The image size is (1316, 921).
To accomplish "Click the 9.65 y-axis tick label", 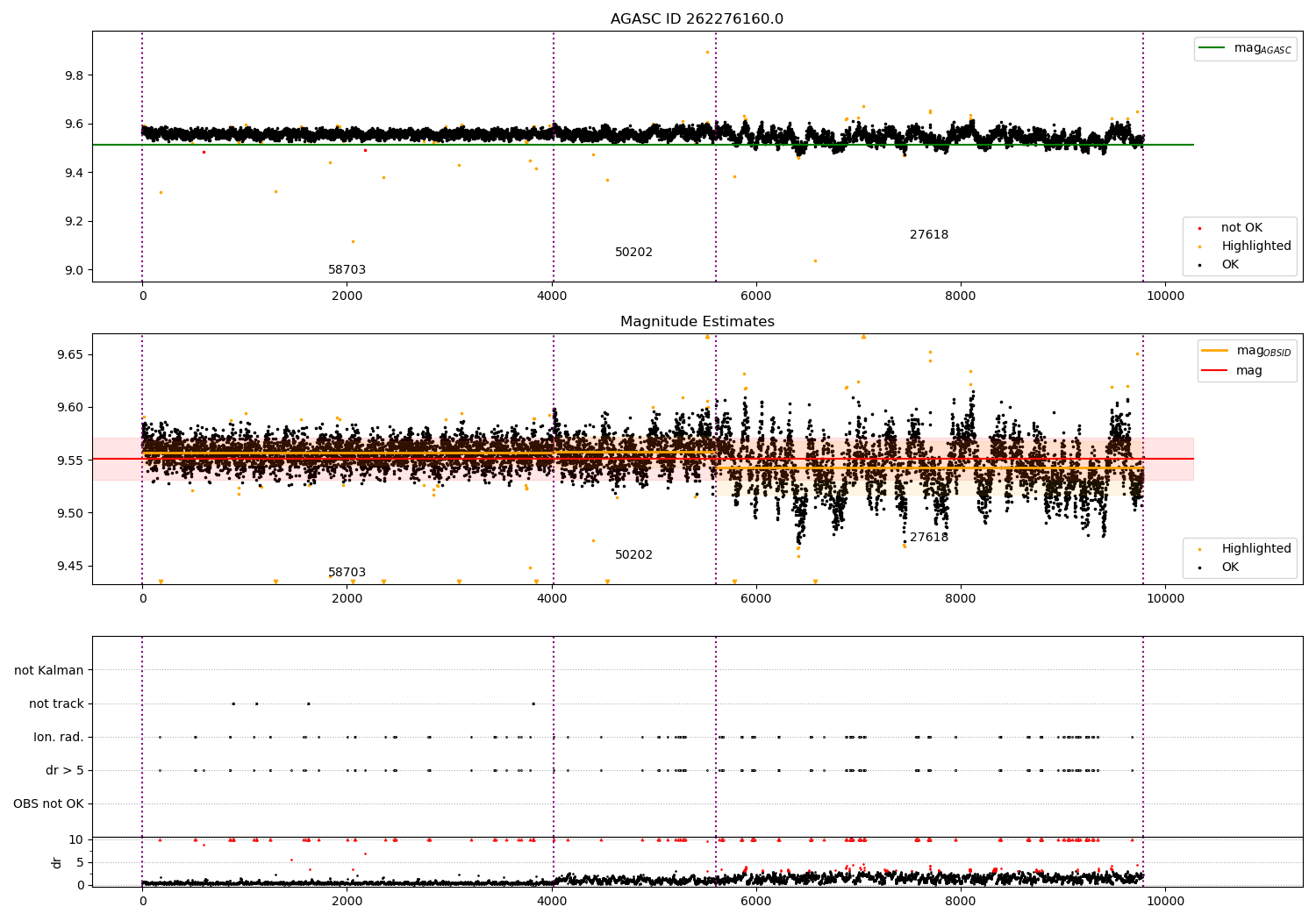I will click(x=71, y=354).
